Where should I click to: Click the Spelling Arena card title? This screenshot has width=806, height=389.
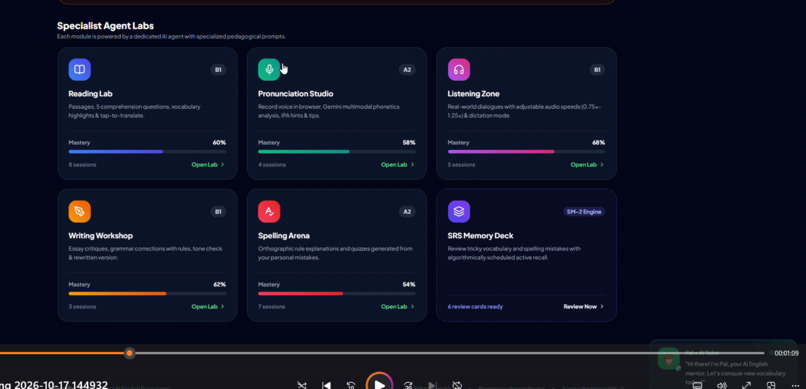[x=284, y=236]
